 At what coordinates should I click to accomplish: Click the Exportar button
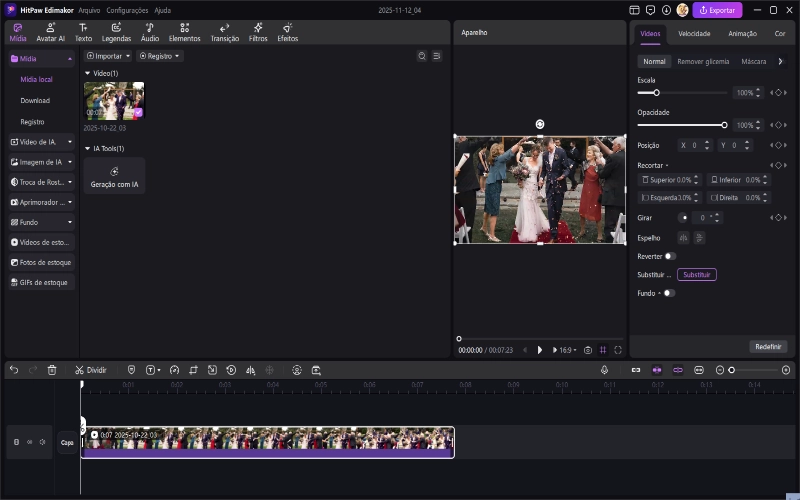click(717, 10)
